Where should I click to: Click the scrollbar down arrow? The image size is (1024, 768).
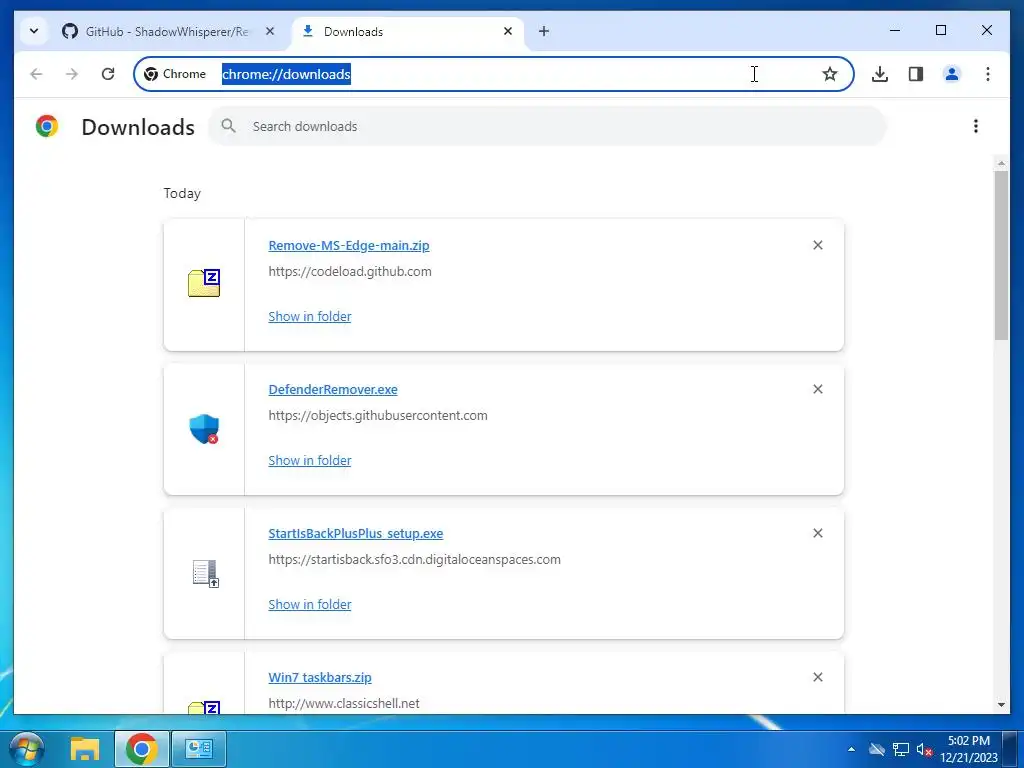click(1001, 705)
